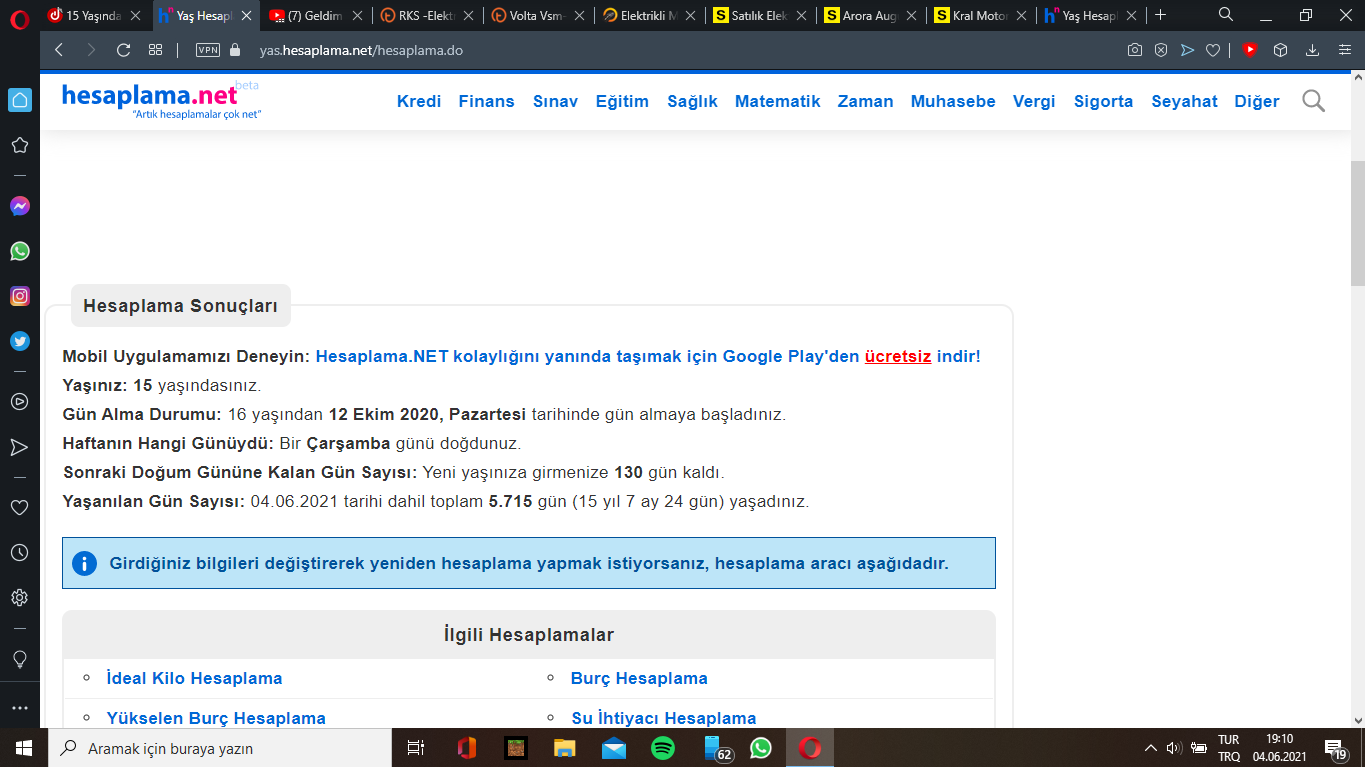Open My Flow in the sidebar

click(19, 447)
